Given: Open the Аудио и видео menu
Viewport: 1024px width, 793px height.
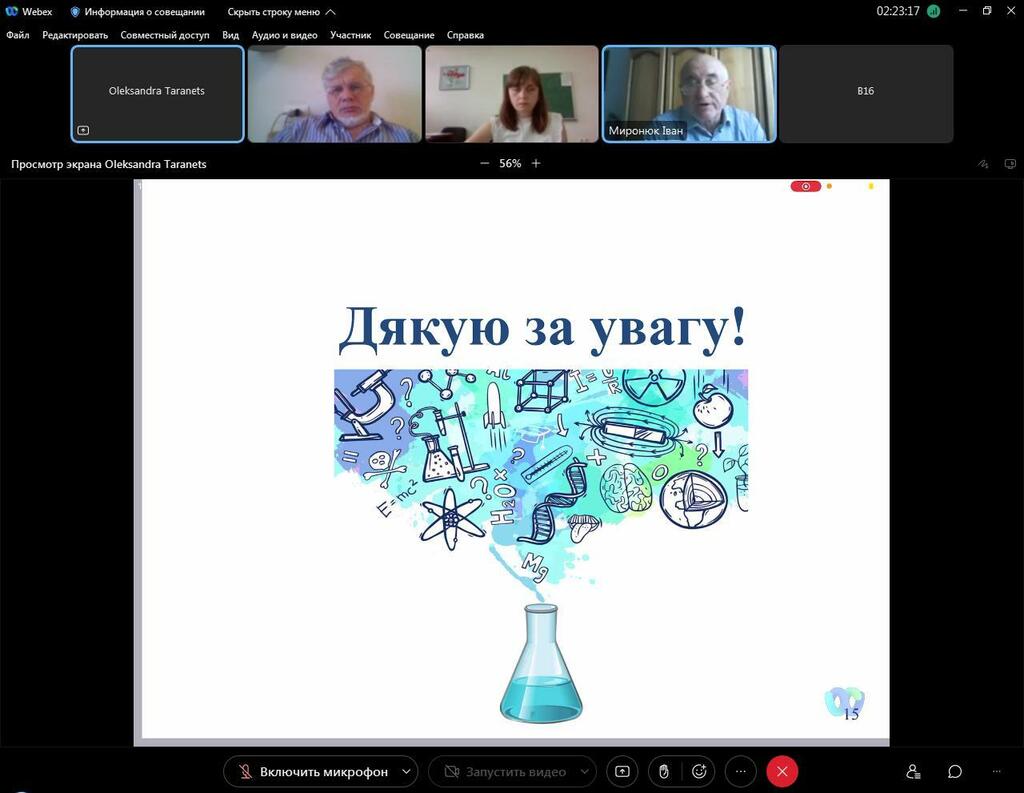Looking at the screenshot, I should (285, 35).
